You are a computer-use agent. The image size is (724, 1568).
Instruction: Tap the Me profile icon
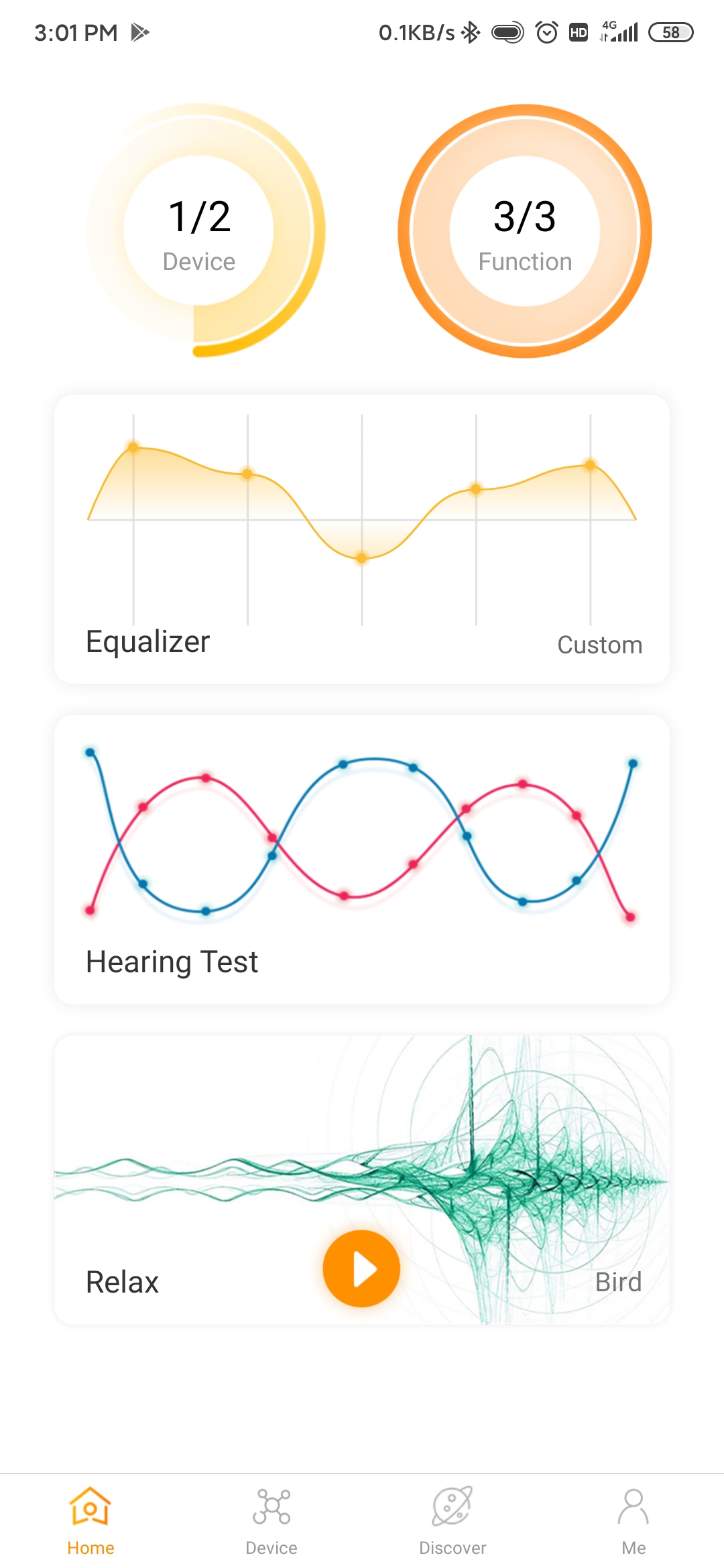(x=633, y=1506)
